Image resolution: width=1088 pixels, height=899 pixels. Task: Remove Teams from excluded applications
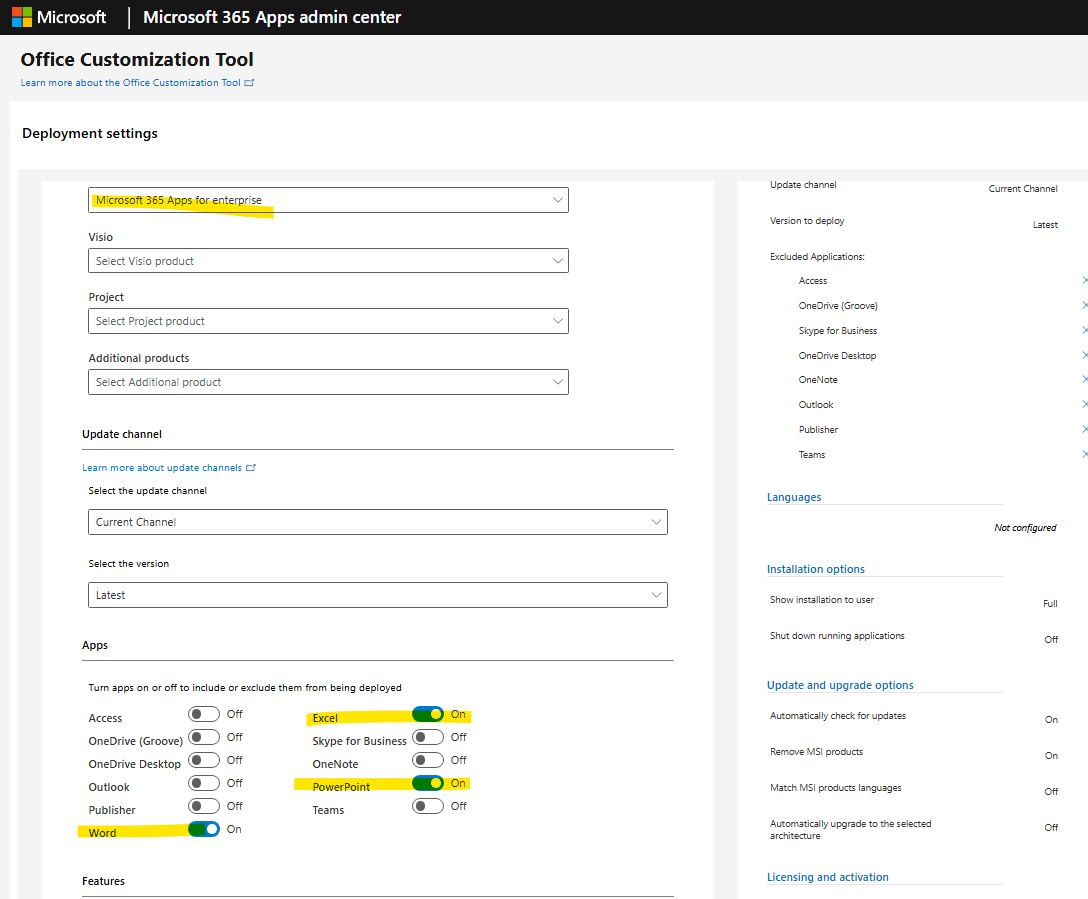coord(1084,454)
